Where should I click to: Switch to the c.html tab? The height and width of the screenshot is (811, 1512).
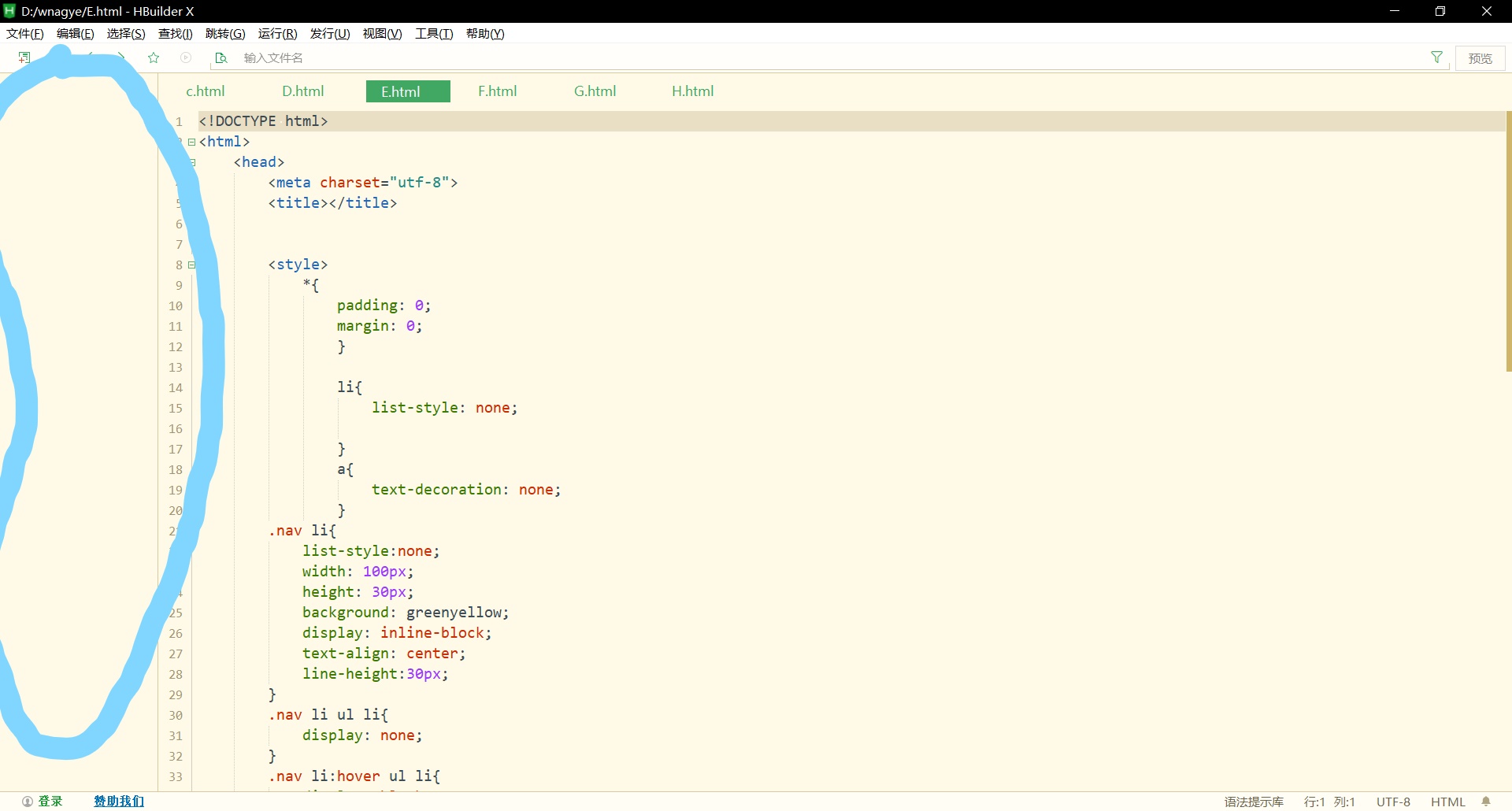(x=206, y=91)
